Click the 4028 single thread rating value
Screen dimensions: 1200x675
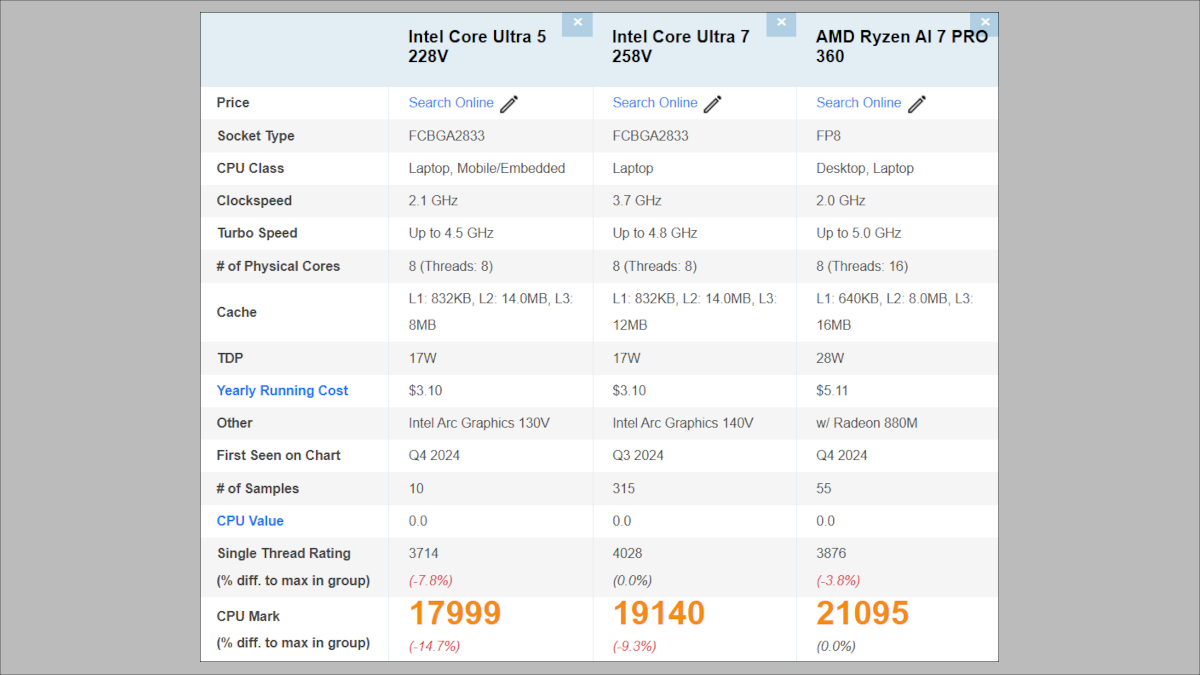627,553
